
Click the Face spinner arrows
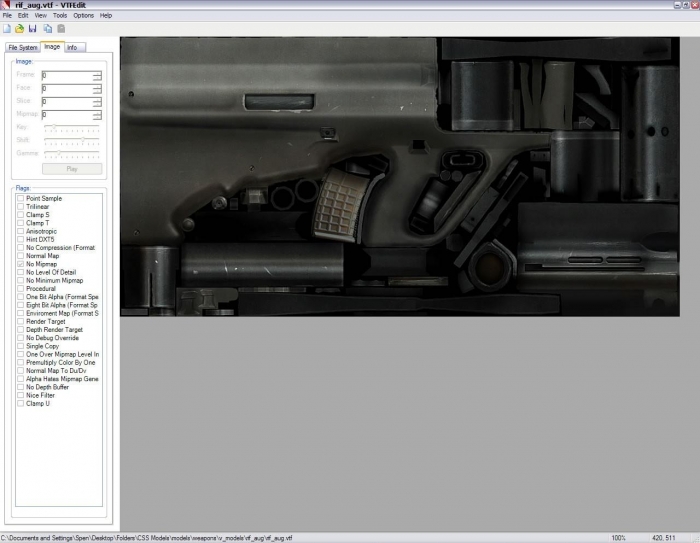(x=97, y=89)
